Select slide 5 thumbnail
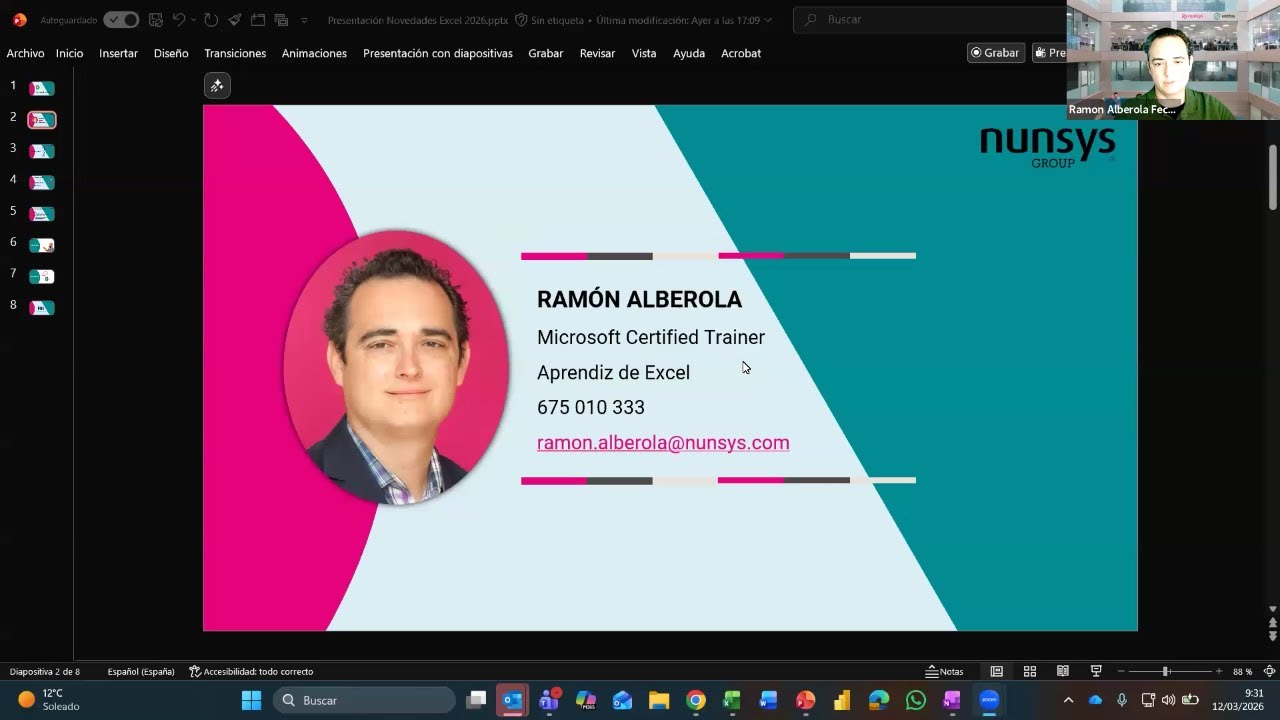The width and height of the screenshot is (1280, 720). [x=42, y=213]
